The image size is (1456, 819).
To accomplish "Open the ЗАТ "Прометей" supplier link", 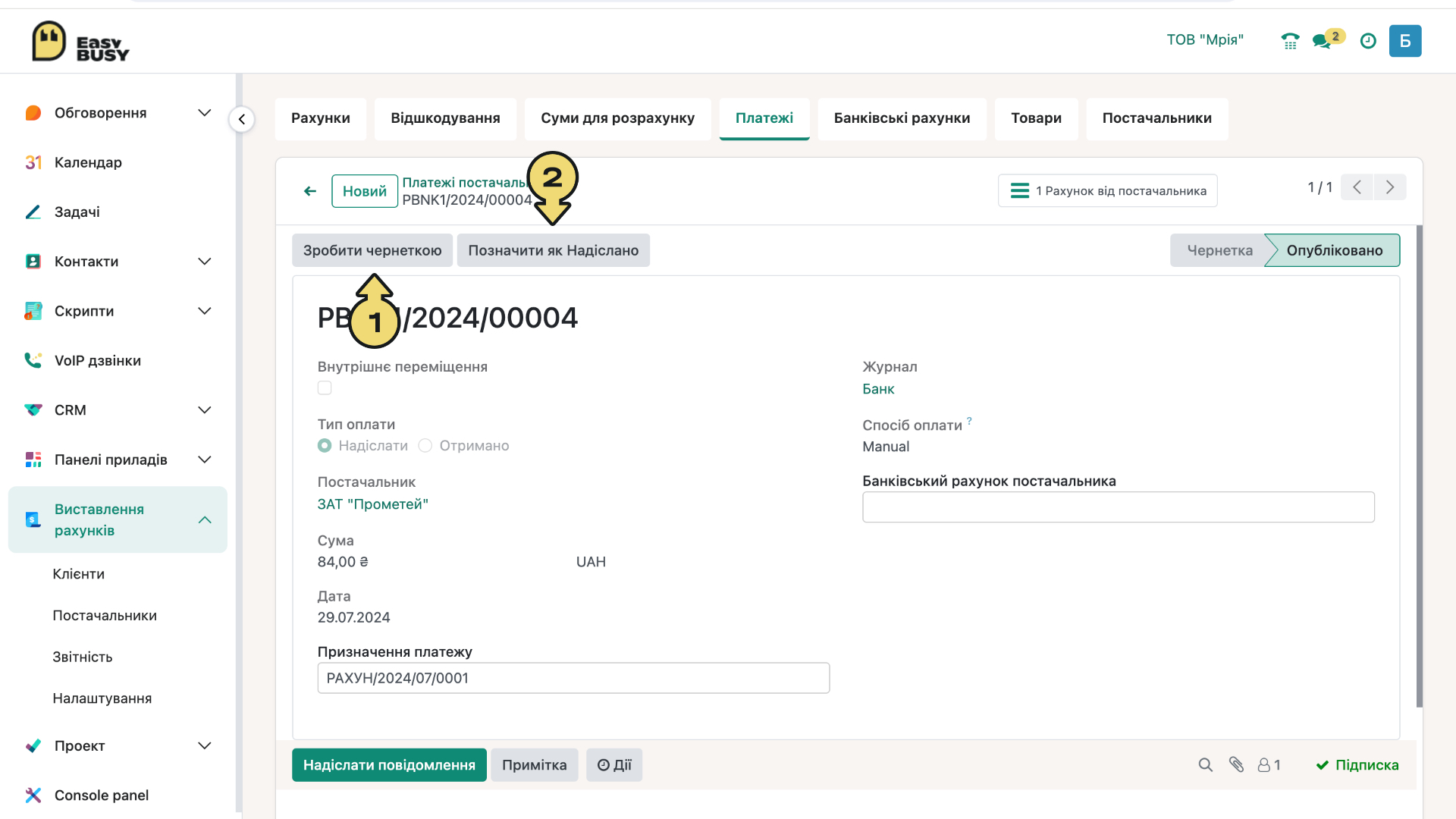I will 373,504.
